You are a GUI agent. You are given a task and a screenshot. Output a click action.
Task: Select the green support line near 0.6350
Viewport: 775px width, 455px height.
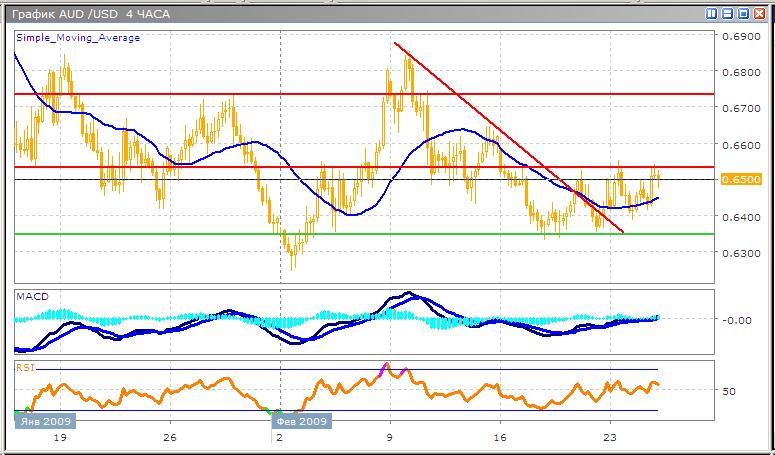[x=200, y=234]
